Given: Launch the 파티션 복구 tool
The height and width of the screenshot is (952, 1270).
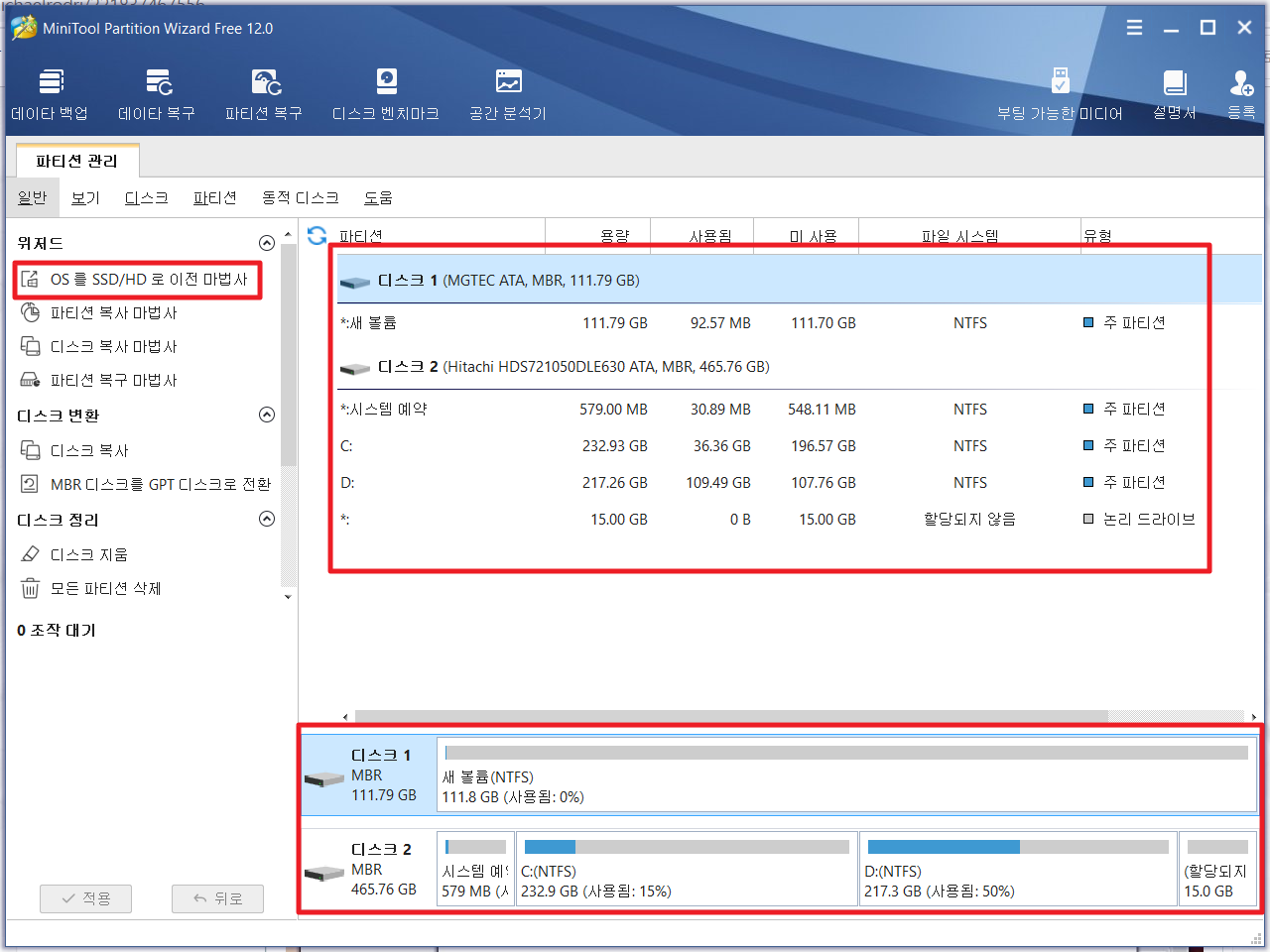Looking at the screenshot, I should pos(264,95).
